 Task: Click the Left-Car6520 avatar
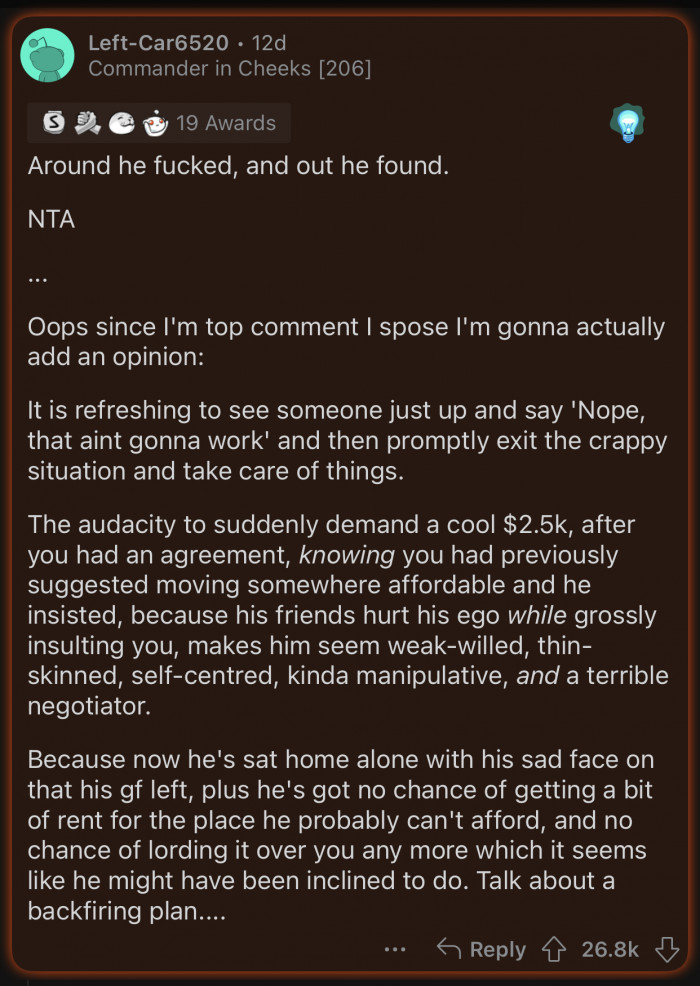pyautogui.click(x=47, y=55)
